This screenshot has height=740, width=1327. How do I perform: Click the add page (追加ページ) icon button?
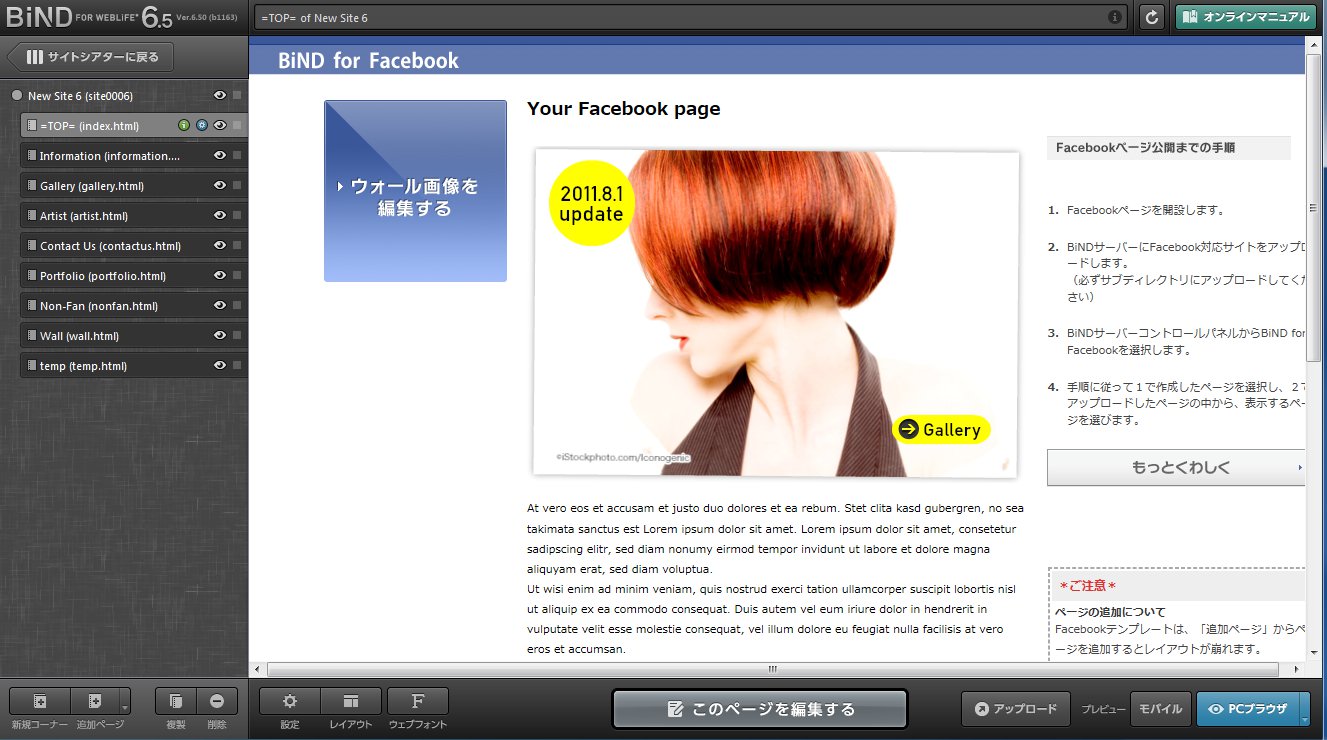point(94,701)
